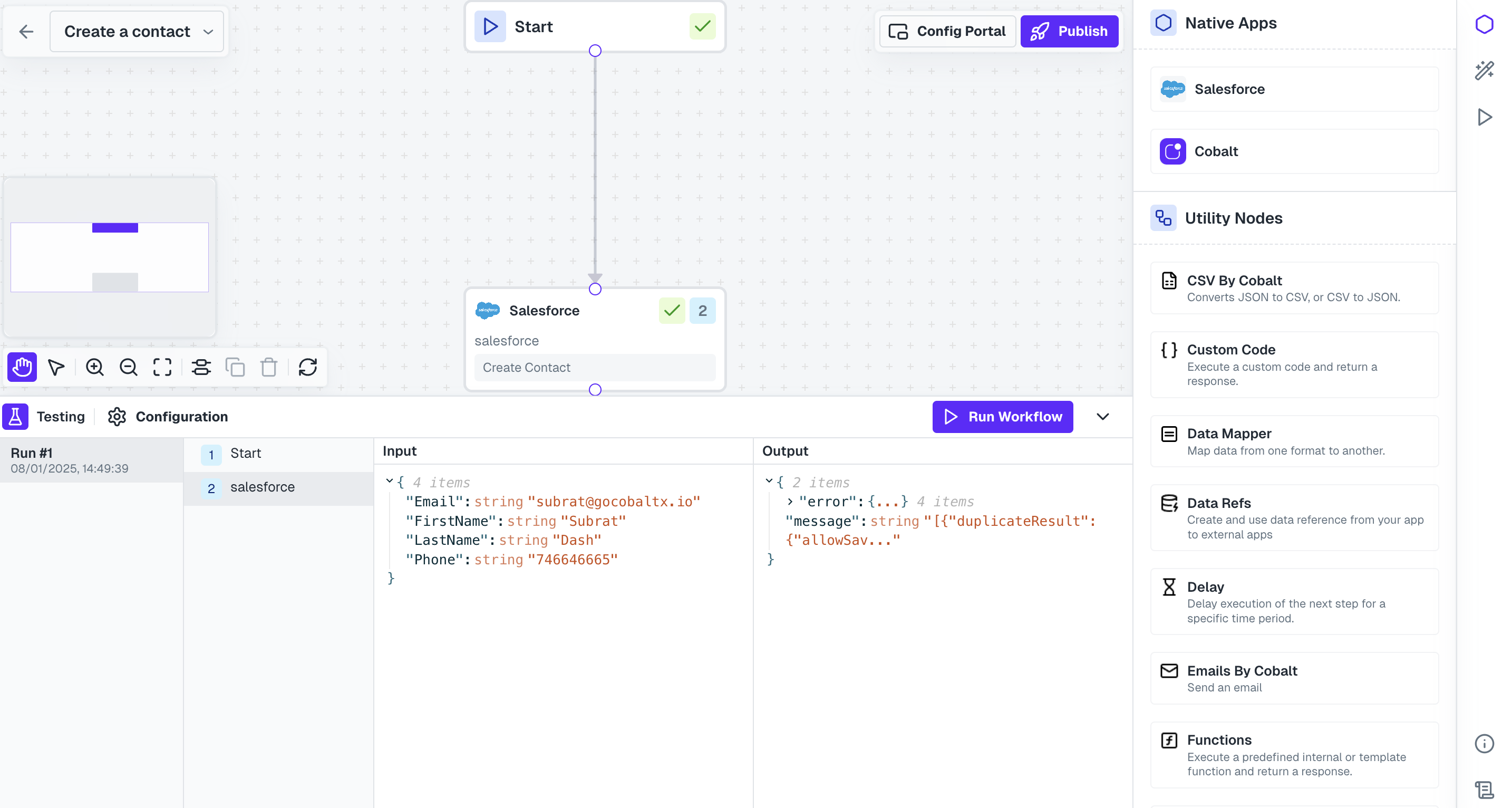
Task: Zoom out on the canvas
Action: pyautogui.click(x=129, y=368)
